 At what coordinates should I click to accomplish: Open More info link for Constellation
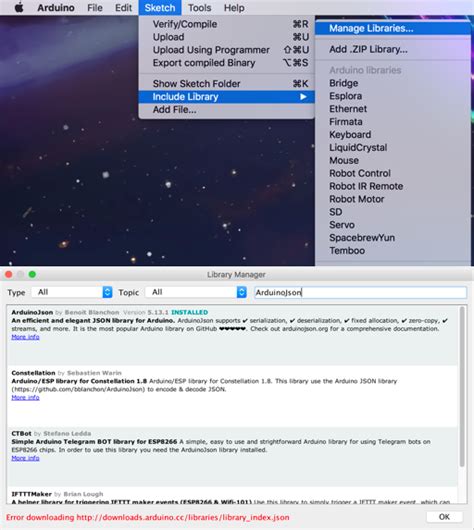(25, 398)
